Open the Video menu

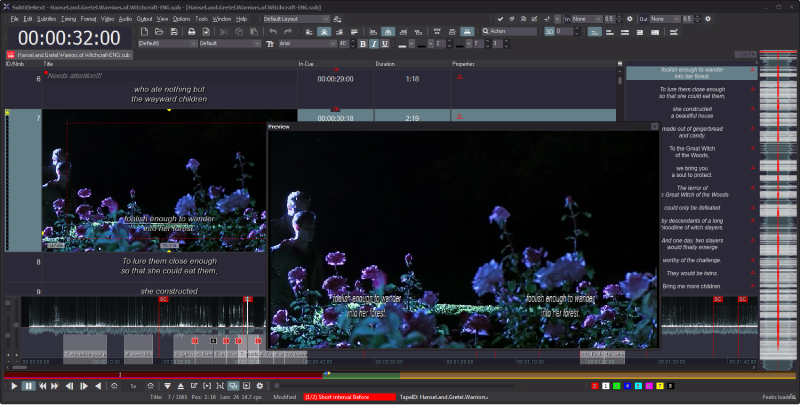[107, 19]
